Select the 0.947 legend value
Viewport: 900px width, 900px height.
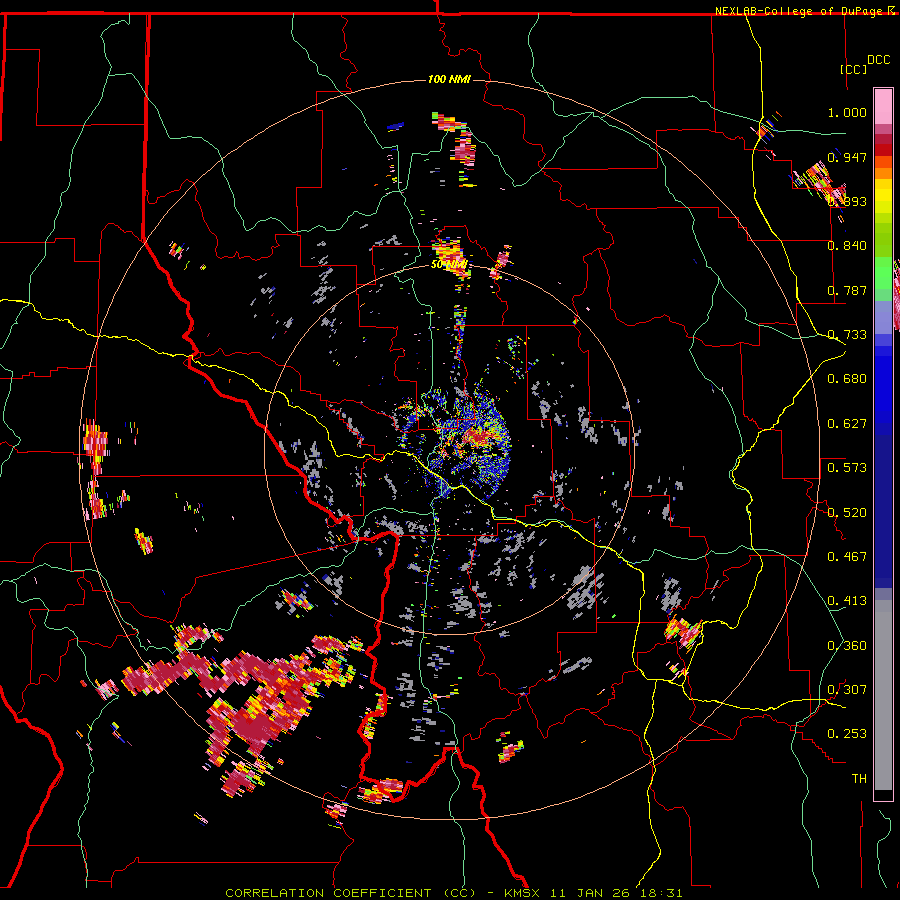point(847,157)
